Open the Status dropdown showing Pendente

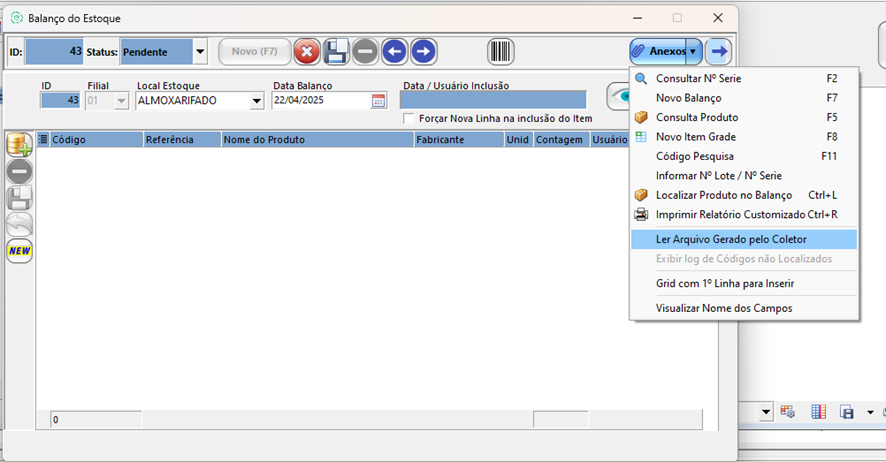(x=200, y=52)
